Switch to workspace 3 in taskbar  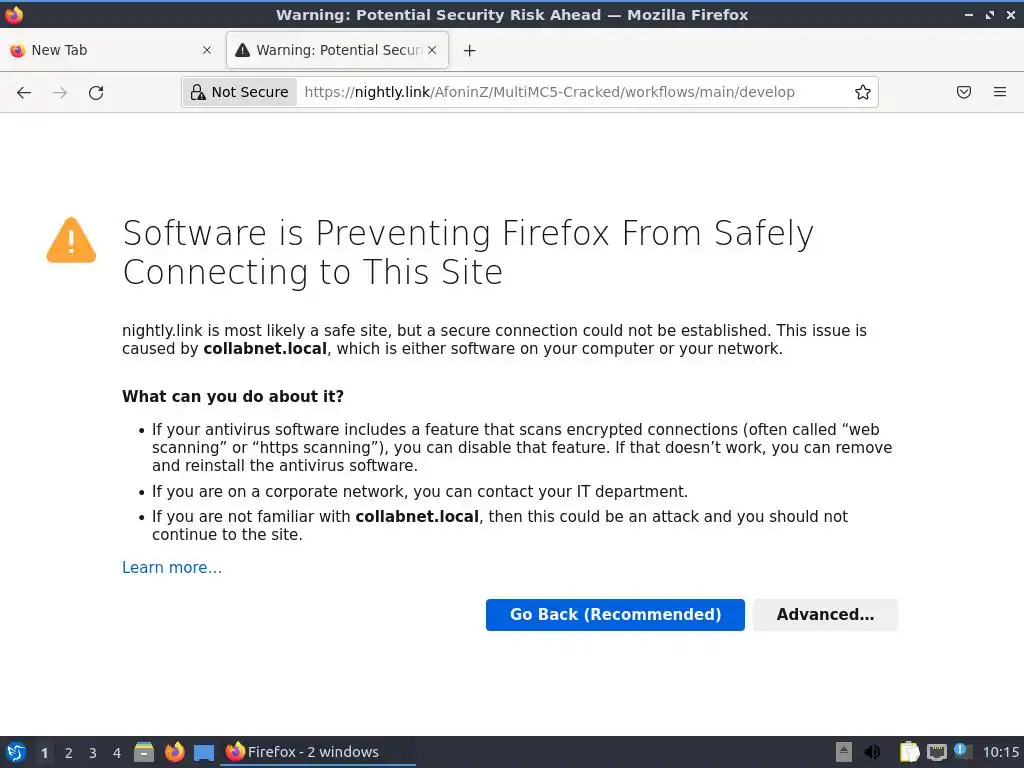[93, 753]
